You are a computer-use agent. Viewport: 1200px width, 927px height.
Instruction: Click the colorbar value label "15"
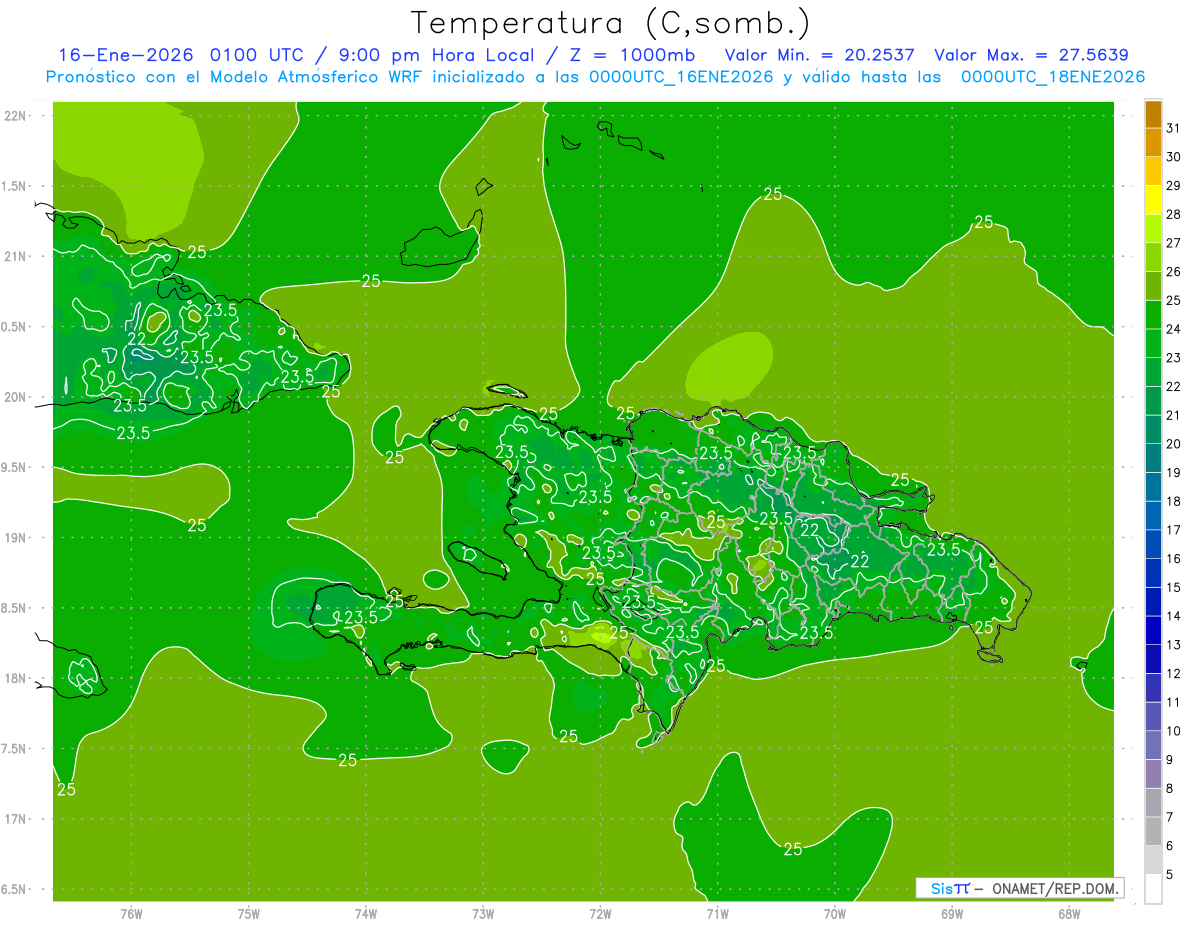(x=1174, y=587)
